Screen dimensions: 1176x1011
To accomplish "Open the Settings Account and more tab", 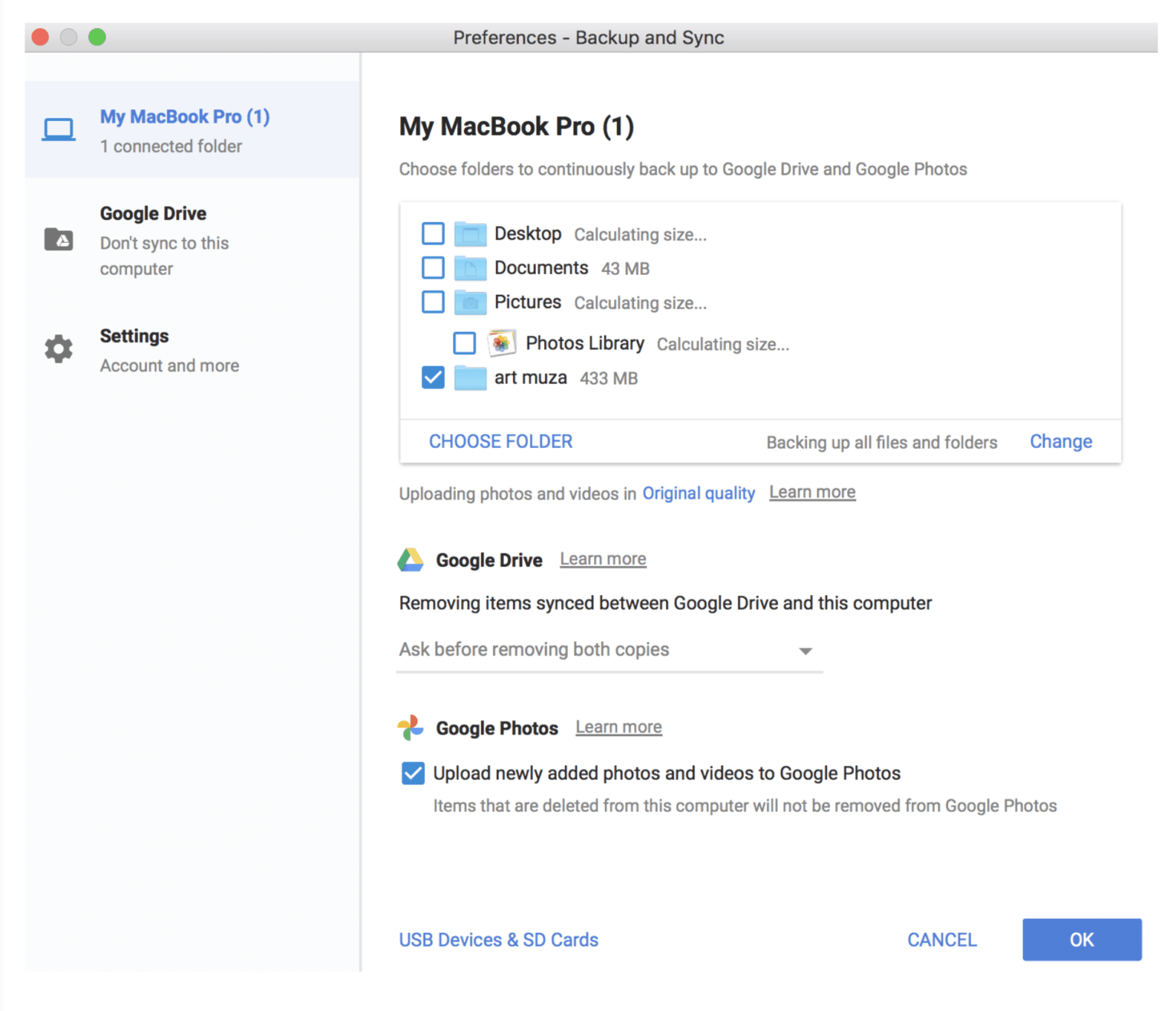I will 168,350.
